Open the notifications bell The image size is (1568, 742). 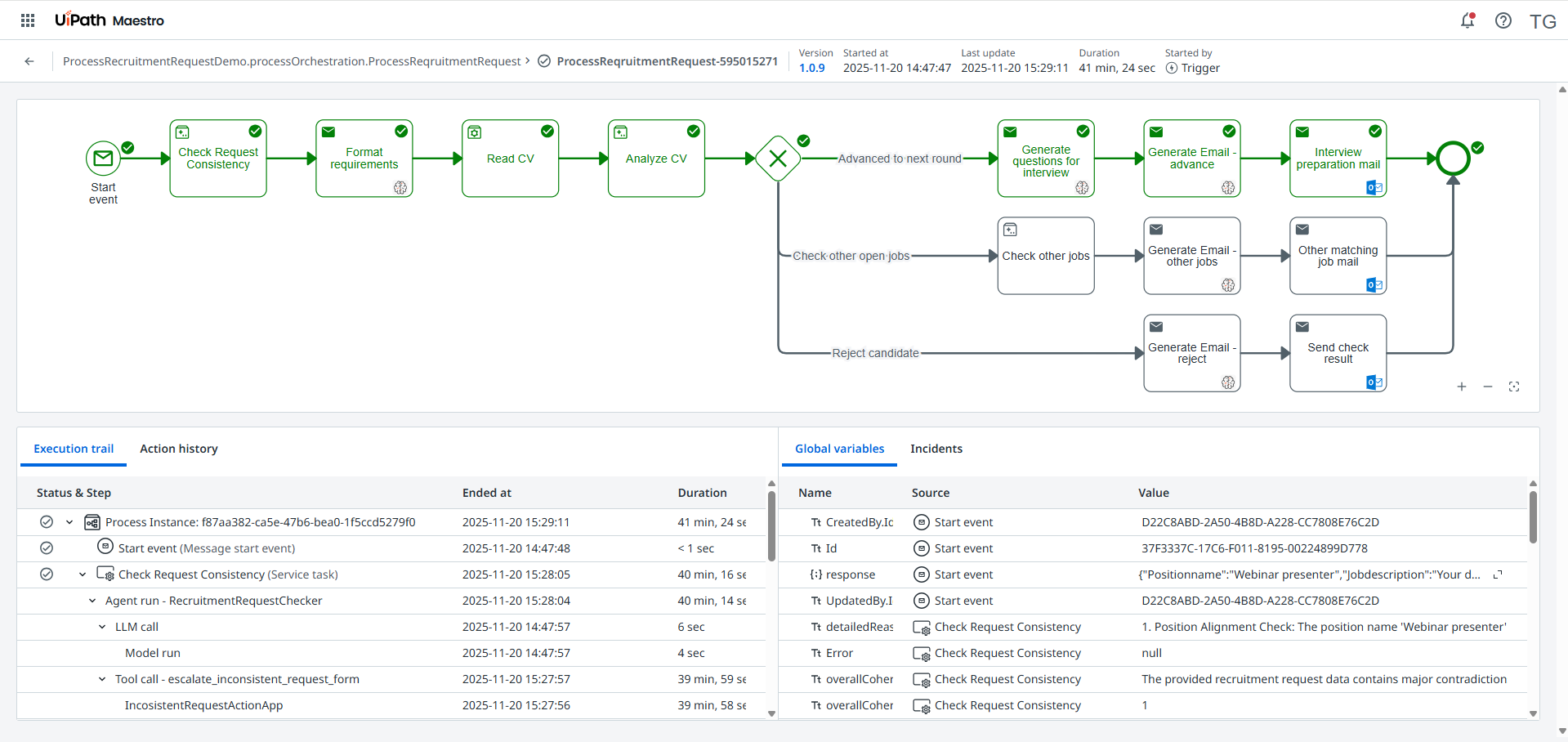pos(1467,20)
